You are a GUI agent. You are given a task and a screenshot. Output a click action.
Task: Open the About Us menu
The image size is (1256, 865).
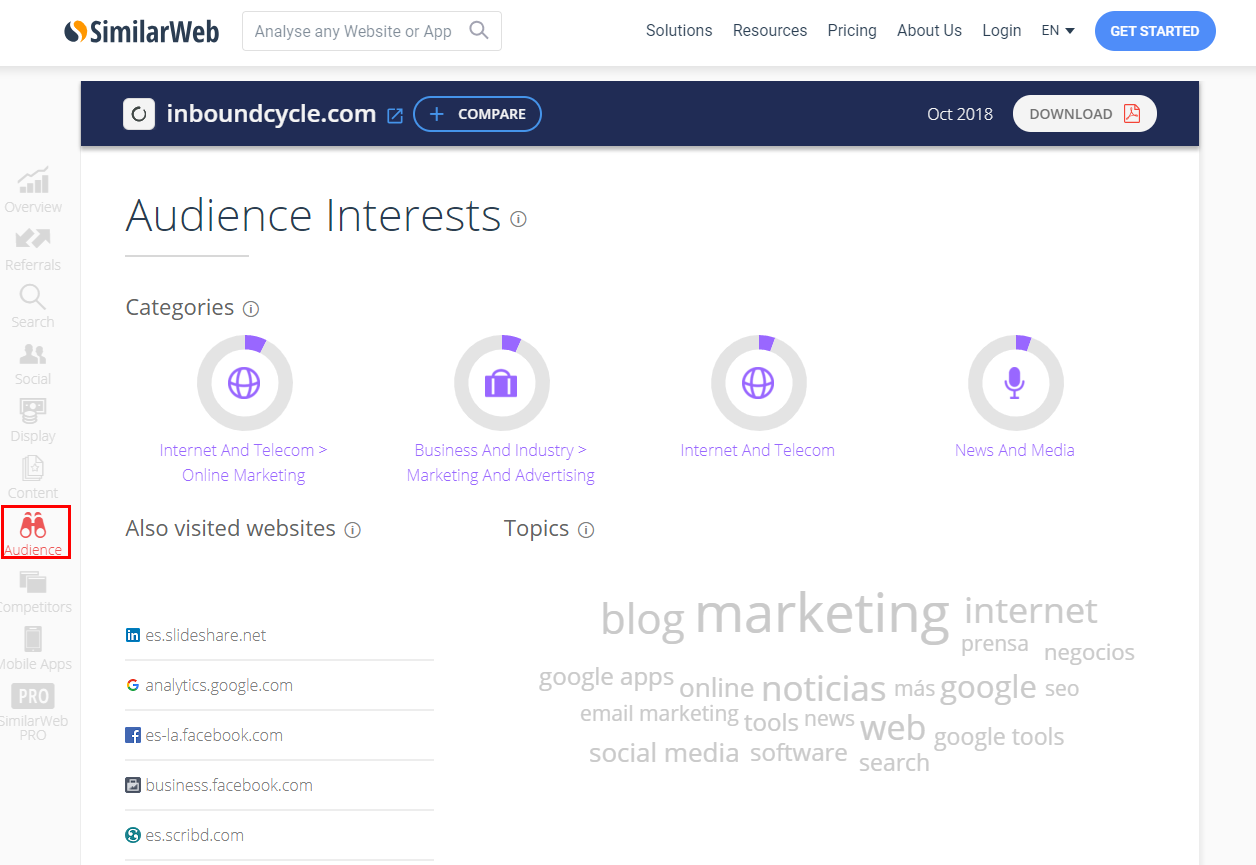point(929,31)
